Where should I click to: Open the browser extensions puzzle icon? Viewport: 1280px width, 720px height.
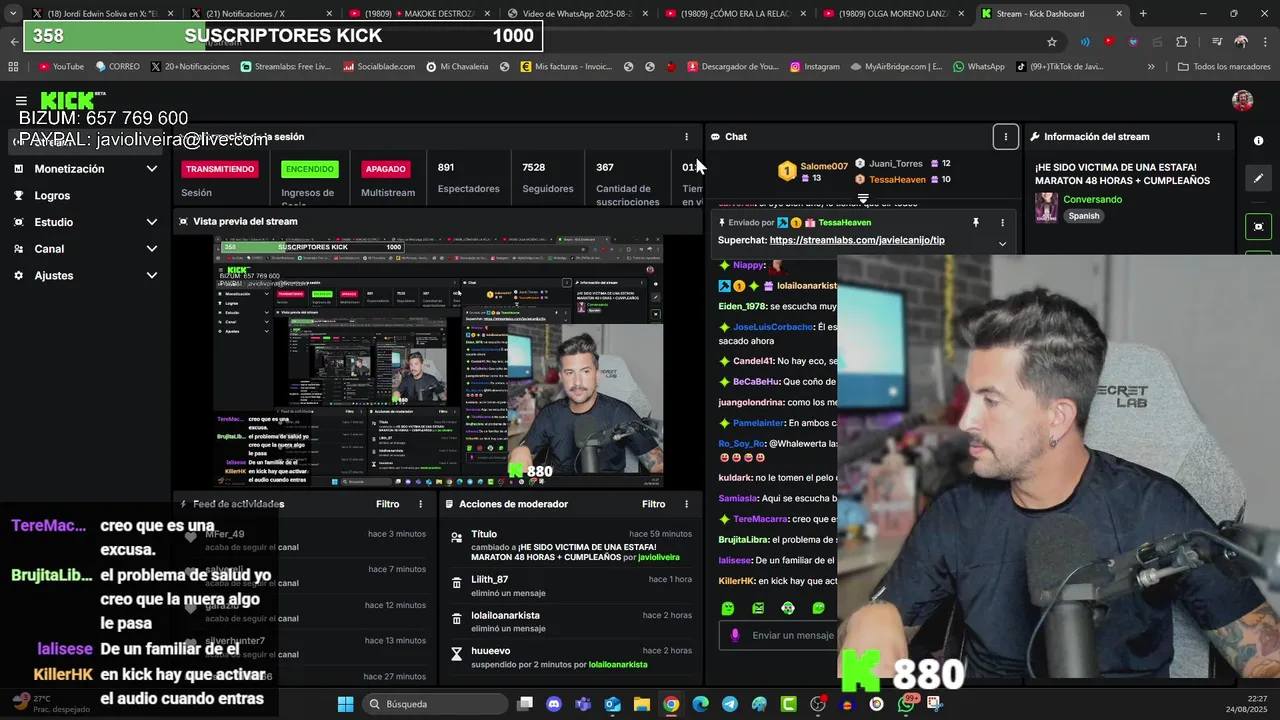coord(1182,42)
